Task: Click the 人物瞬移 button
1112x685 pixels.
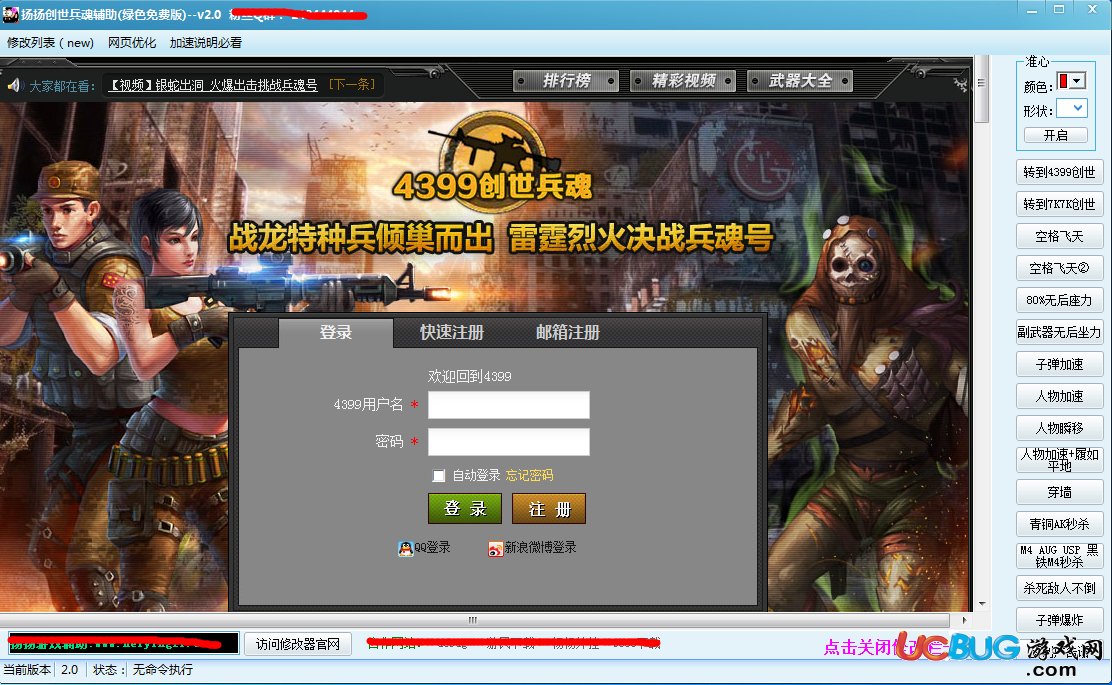Action: (x=1060, y=428)
